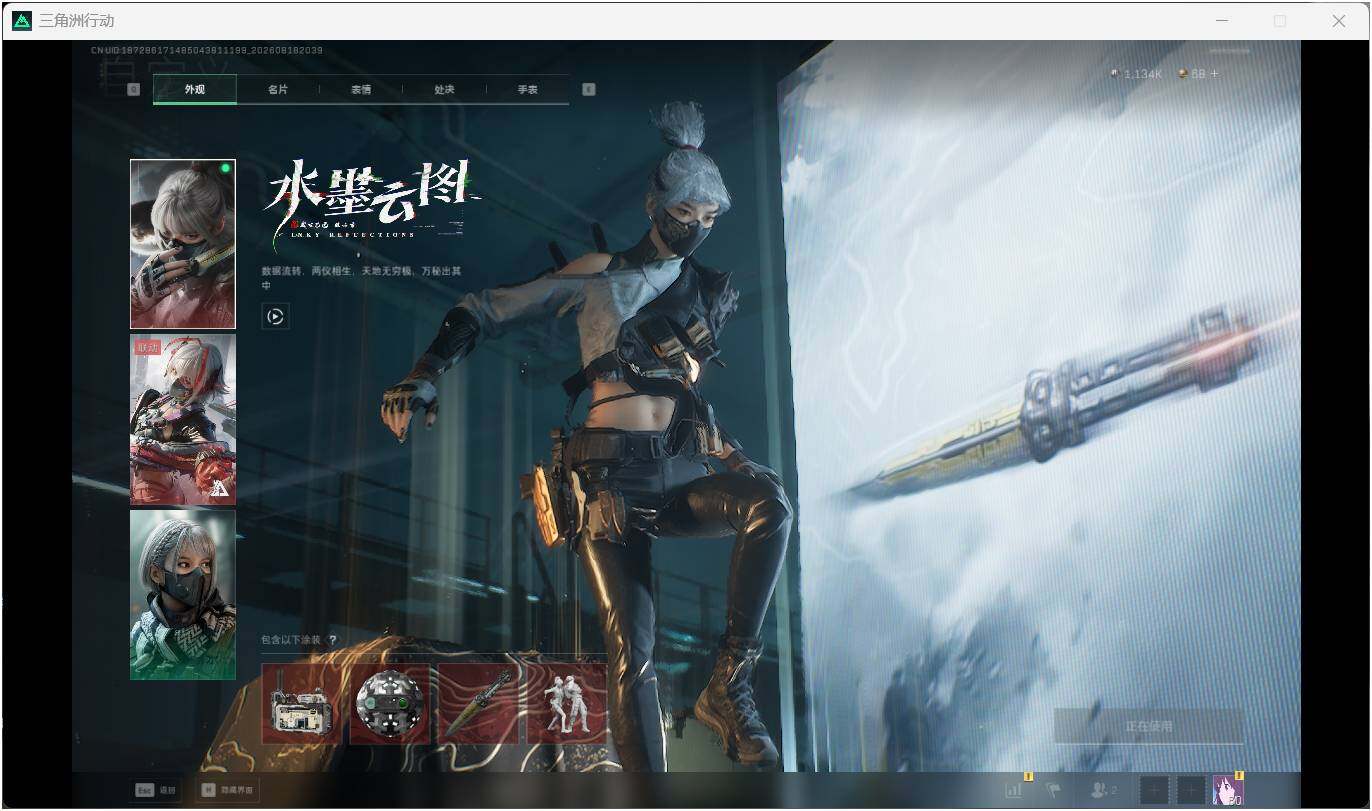
Task: Open the 手表 tab
Action: click(527, 89)
